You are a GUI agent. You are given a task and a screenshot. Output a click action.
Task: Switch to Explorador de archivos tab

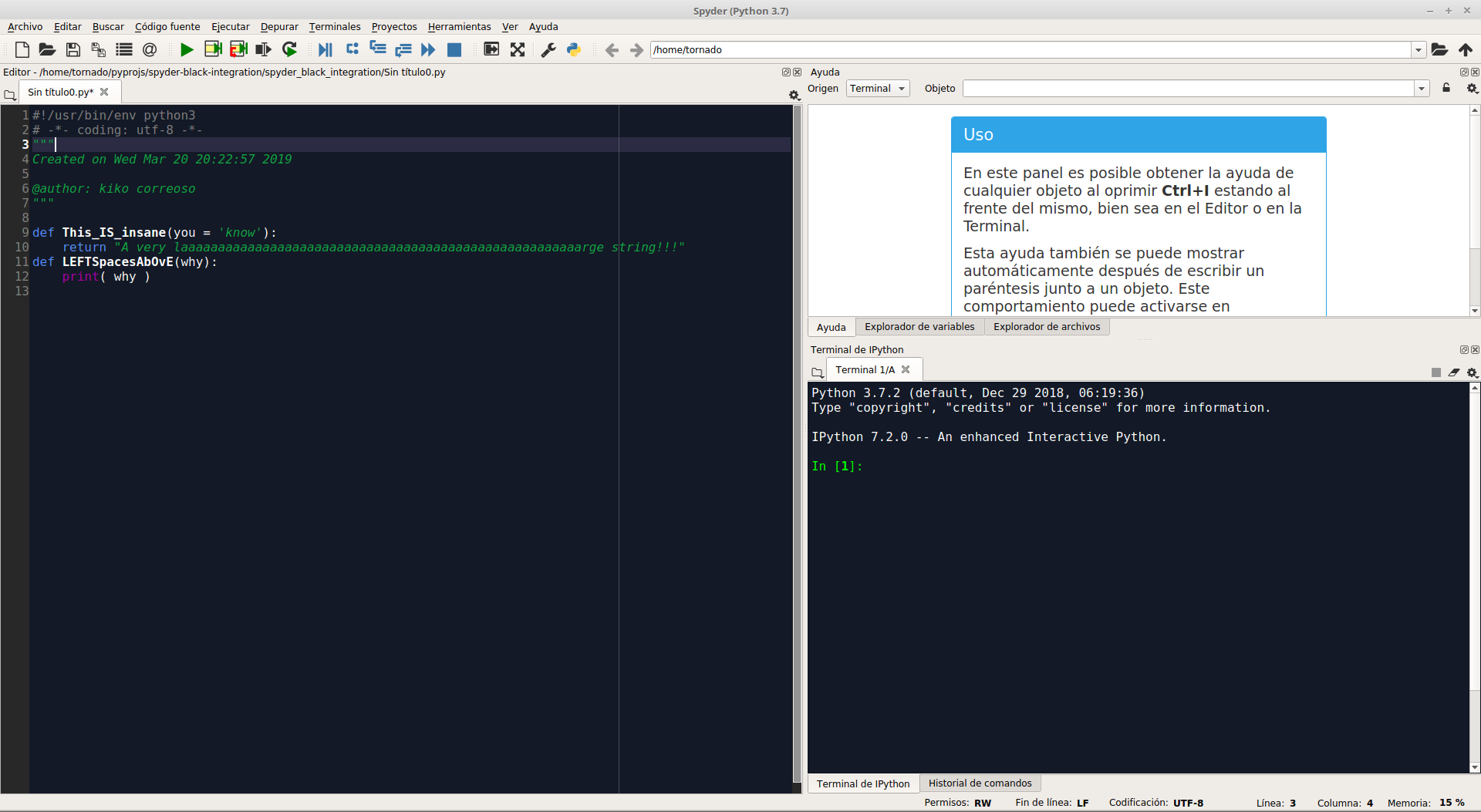[1047, 327]
